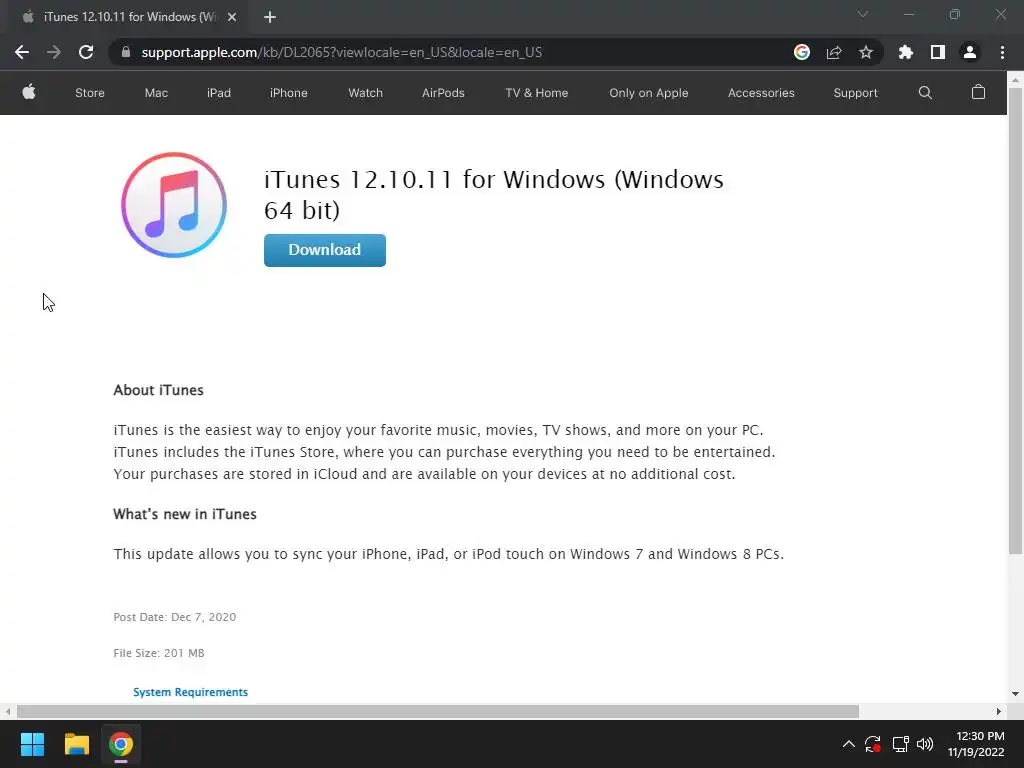1024x768 pixels.
Task: Click the sync update tray icon
Action: (x=873, y=744)
